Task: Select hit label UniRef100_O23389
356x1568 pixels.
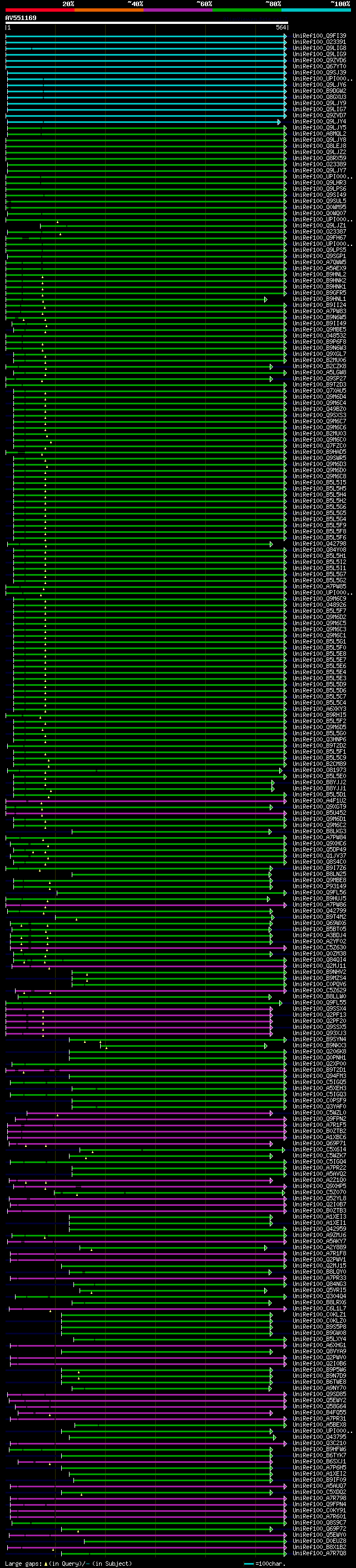Action: (319, 164)
